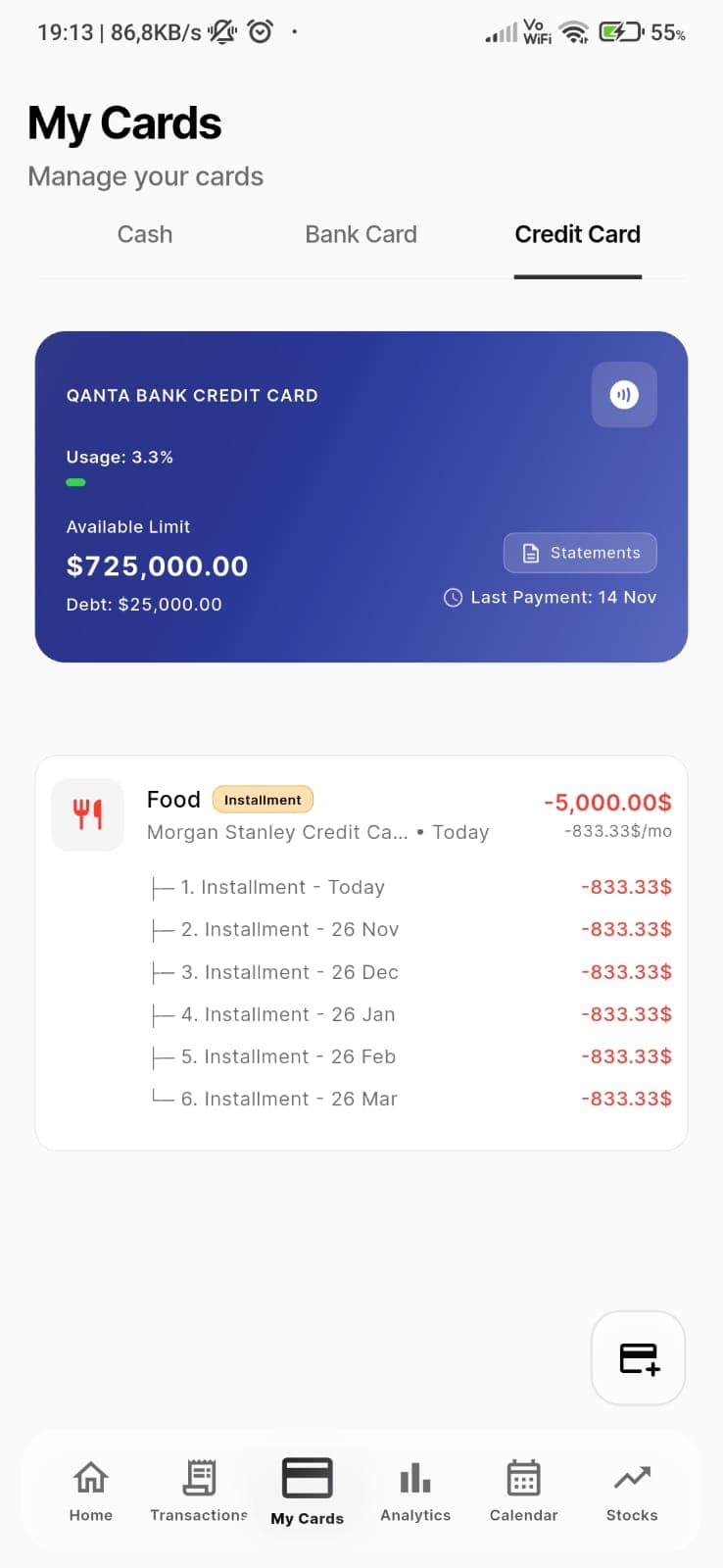Tap the Installment badge on Food
Viewport: 723px width, 1568px height.
(263, 800)
